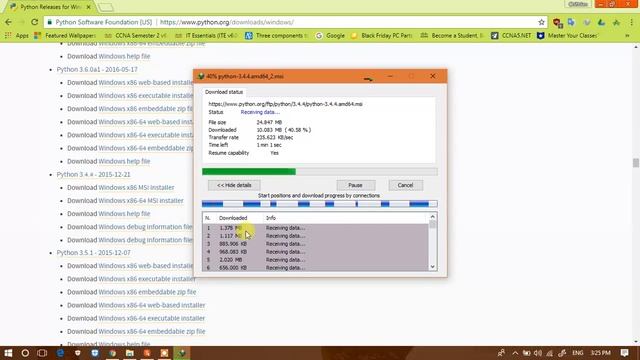
Task: Click the green download progress bar
Action: (x=320, y=172)
